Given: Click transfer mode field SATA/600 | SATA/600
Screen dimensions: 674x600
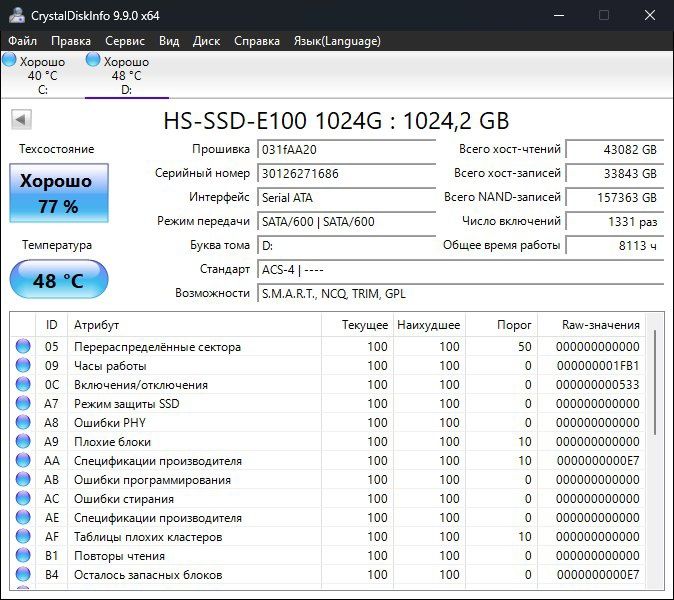Looking at the screenshot, I should (346, 222).
